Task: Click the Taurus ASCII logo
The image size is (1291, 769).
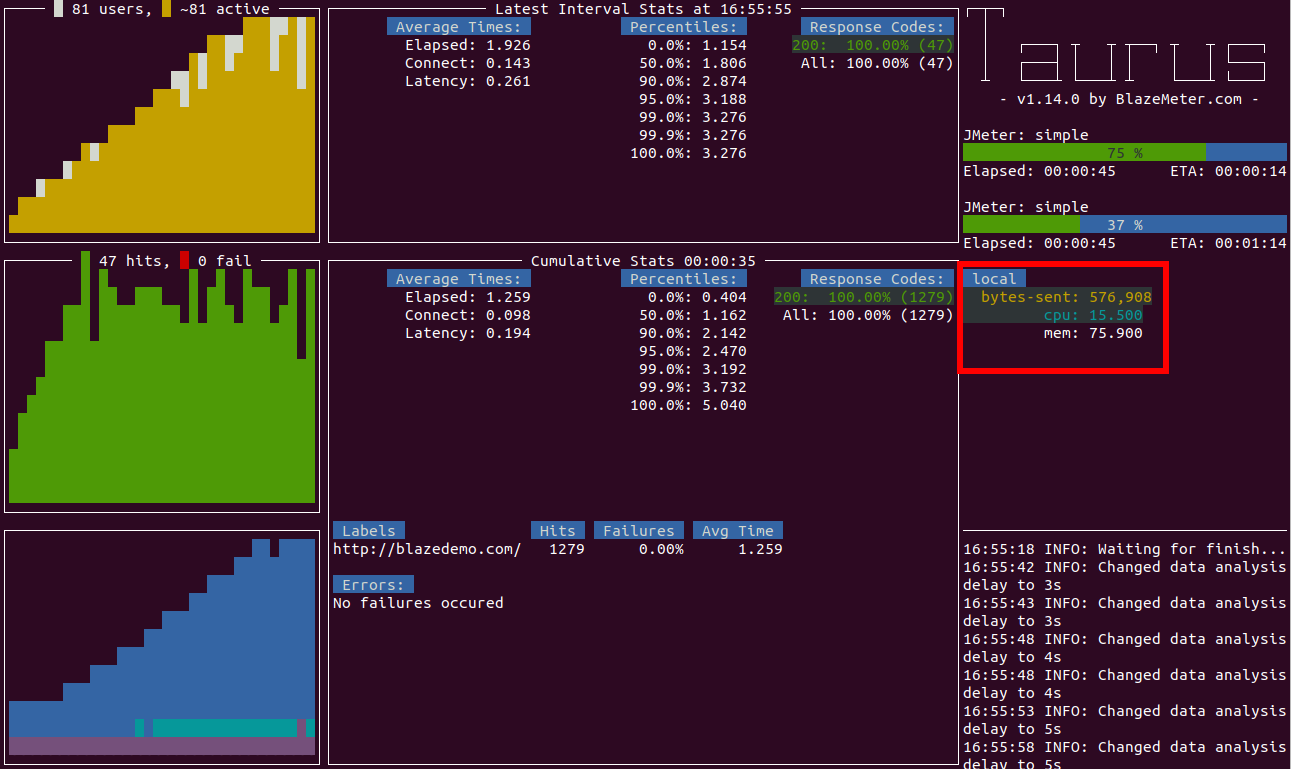Action: coord(1117,45)
